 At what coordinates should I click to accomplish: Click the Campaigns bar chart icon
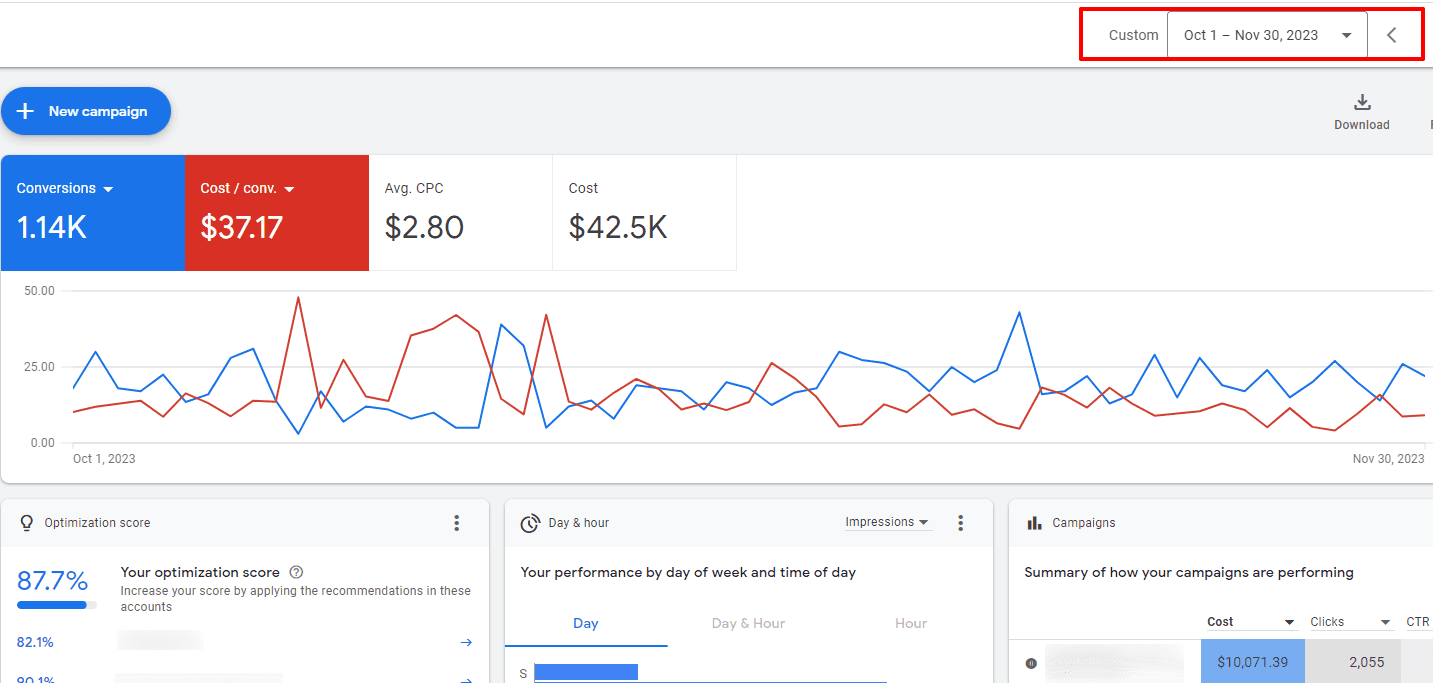coord(1034,523)
